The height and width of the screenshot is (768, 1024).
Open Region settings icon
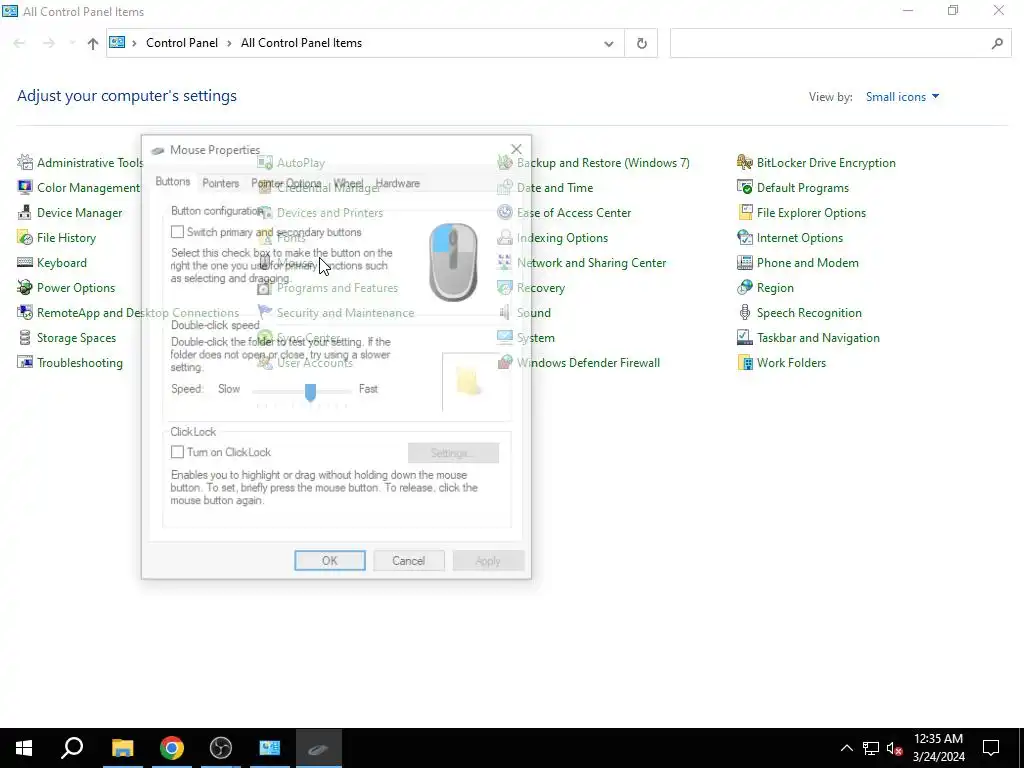(x=744, y=287)
